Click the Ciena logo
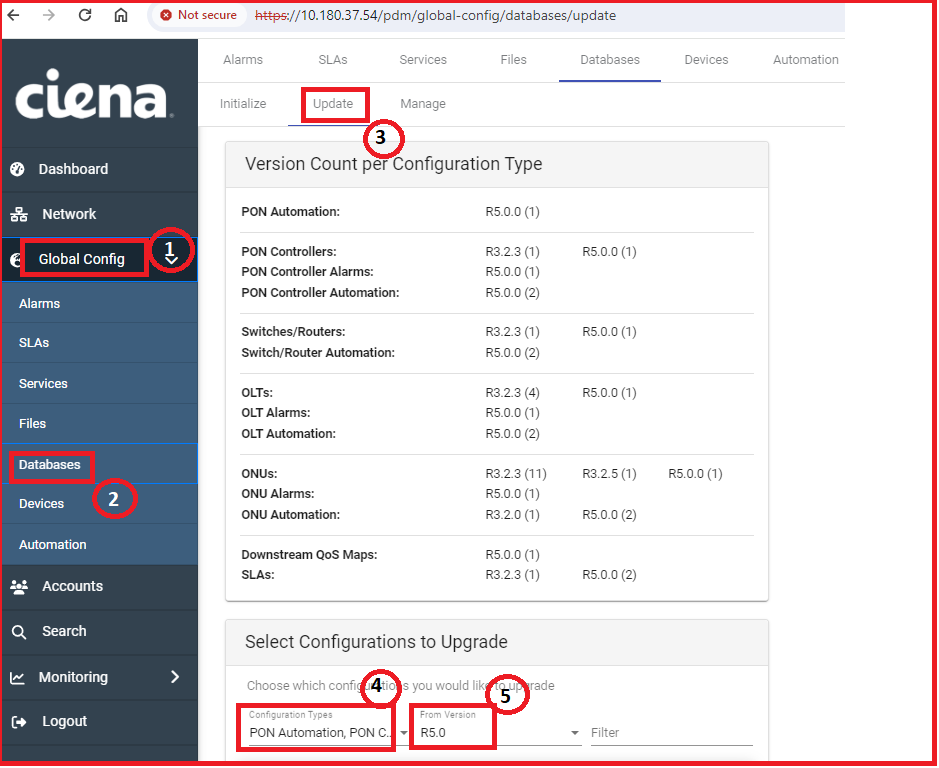 pos(95,93)
